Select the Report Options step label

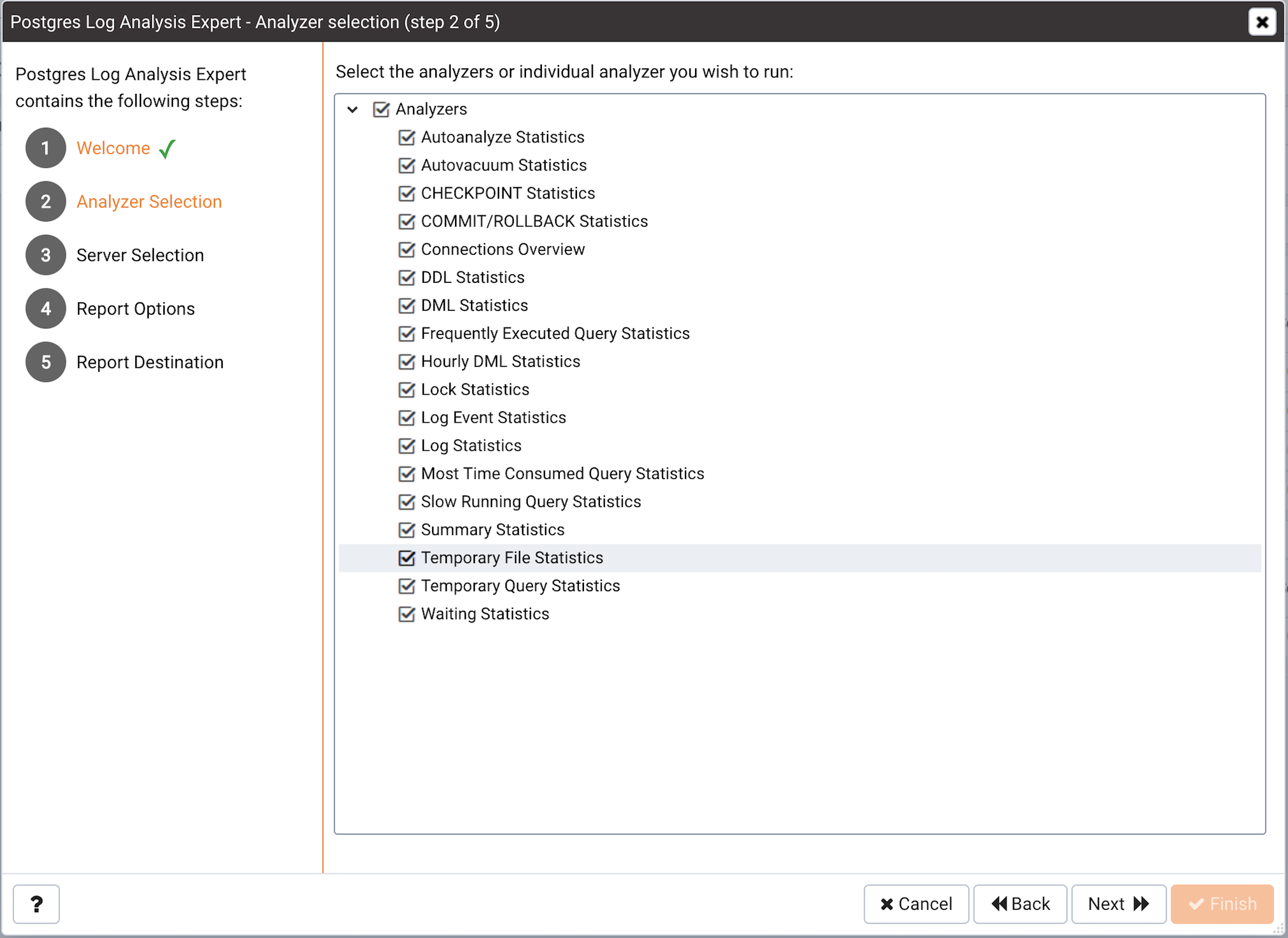point(136,309)
